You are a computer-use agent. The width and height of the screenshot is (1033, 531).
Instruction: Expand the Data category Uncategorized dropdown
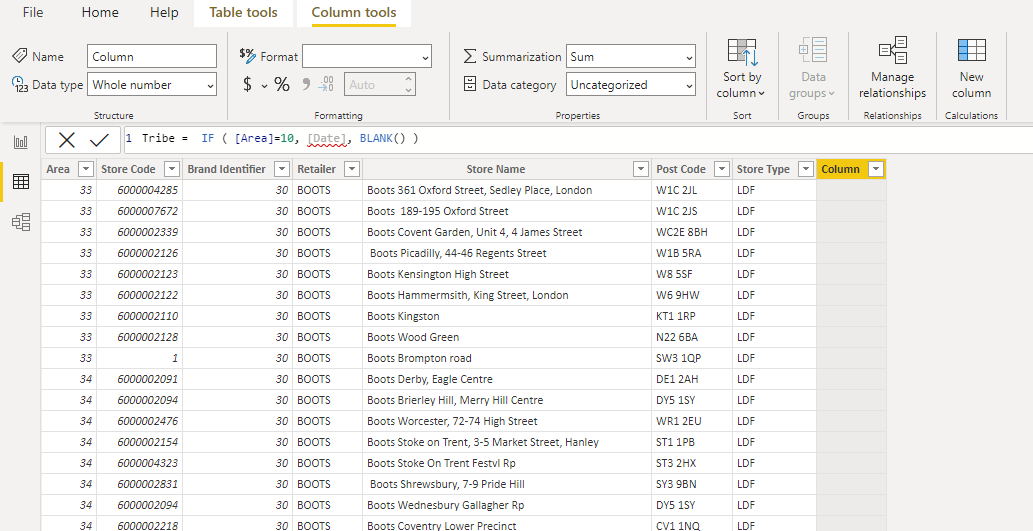pyautogui.click(x=630, y=84)
